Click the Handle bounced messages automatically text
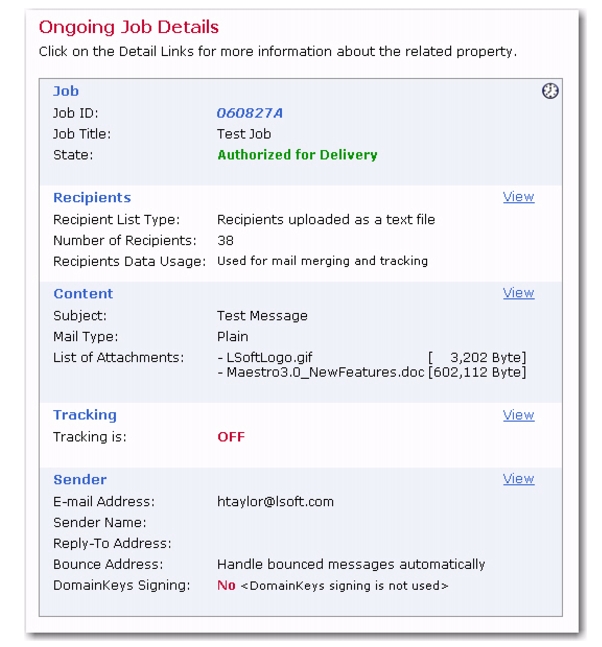The width and height of the screenshot is (602, 647). 351,564
